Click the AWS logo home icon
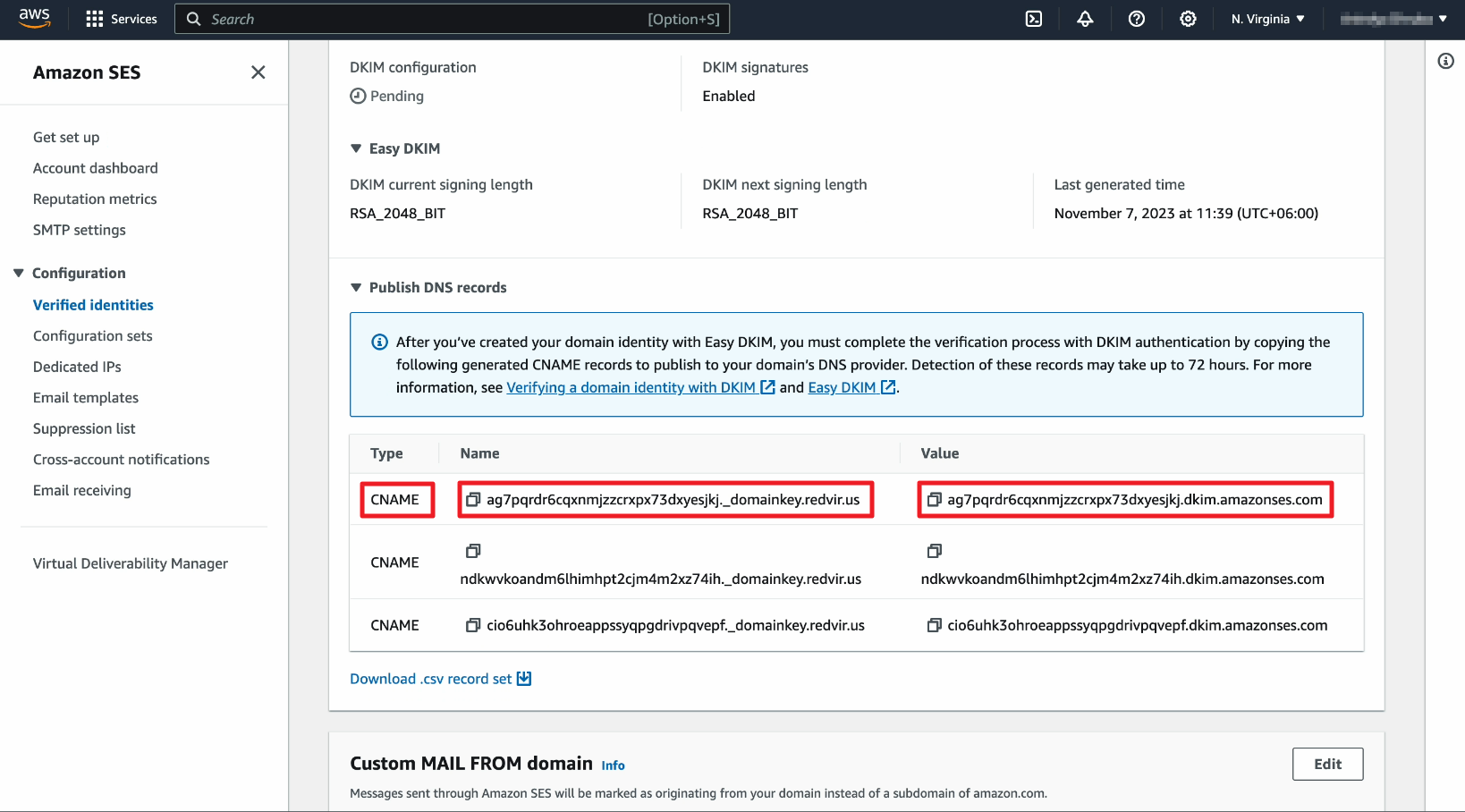Image resolution: width=1465 pixels, height=812 pixels. click(35, 19)
